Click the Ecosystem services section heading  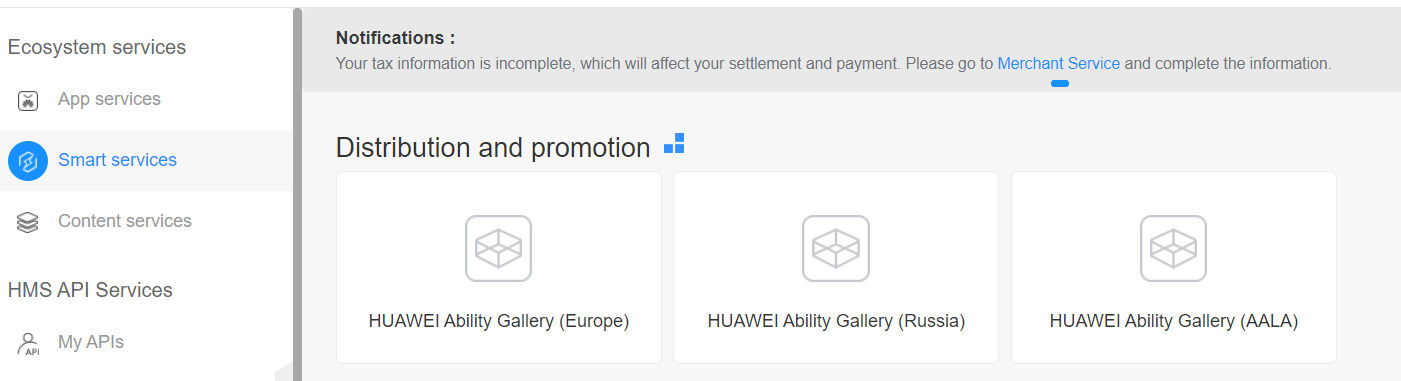tap(97, 47)
